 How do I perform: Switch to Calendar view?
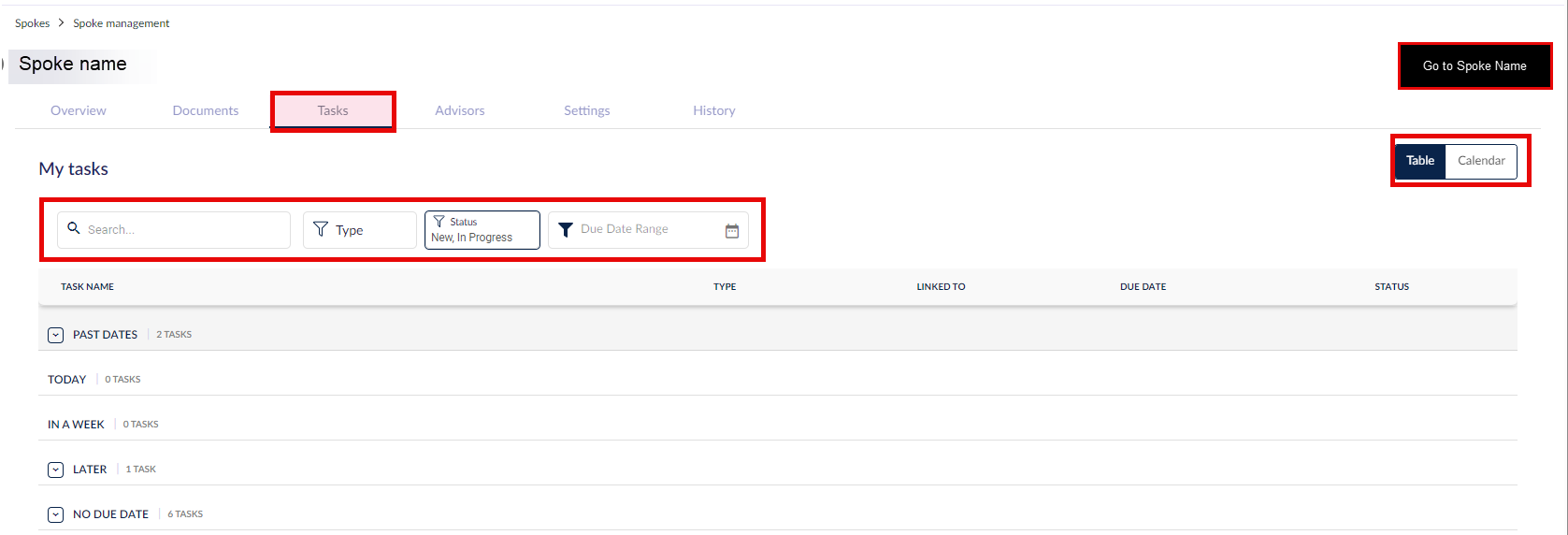(1481, 161)
